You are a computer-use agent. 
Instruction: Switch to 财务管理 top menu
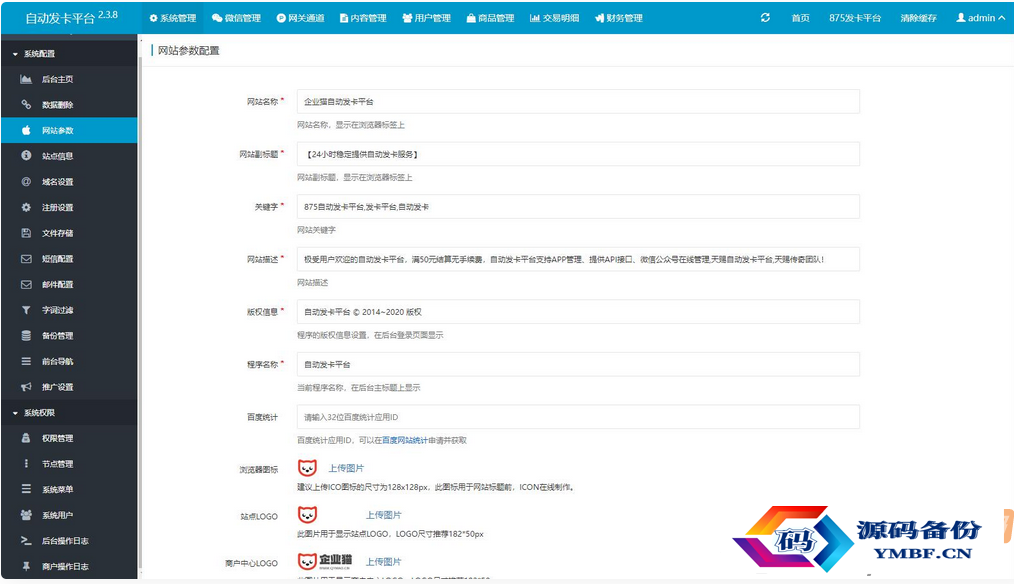pyautogui.click(x=619, y=18)
